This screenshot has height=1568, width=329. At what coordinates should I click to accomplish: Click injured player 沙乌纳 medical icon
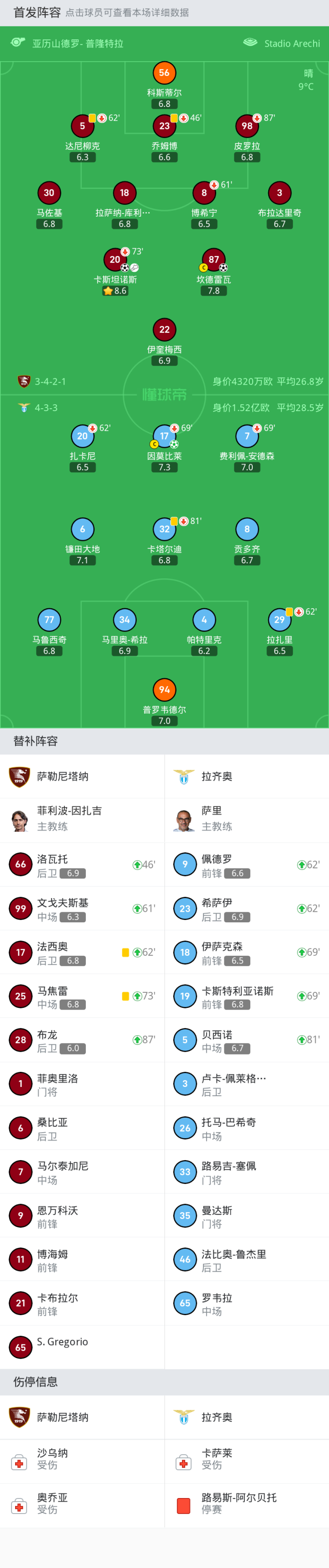click(x=20, y=1462)
